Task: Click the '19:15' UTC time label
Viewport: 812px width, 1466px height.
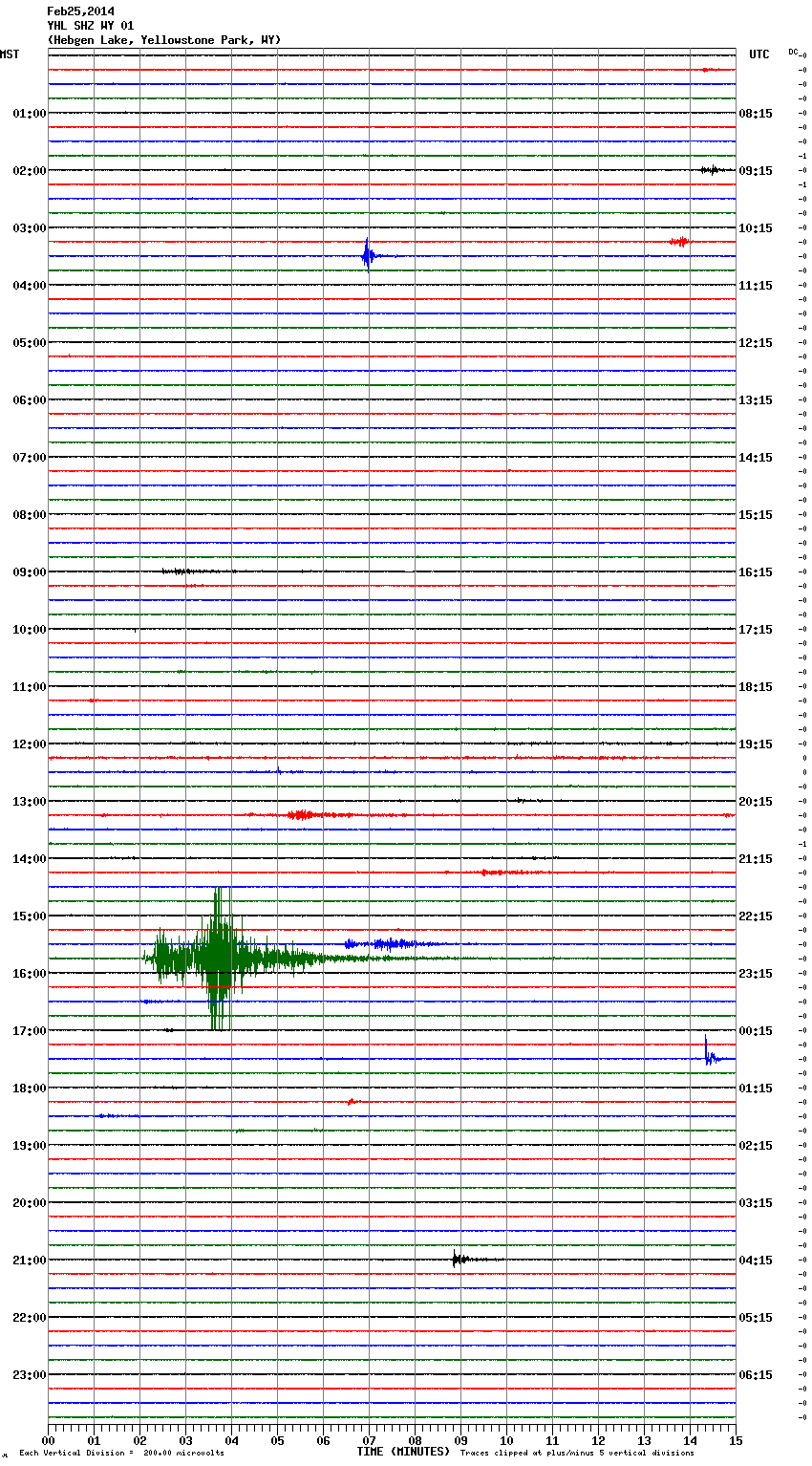Action: [756, 744]
